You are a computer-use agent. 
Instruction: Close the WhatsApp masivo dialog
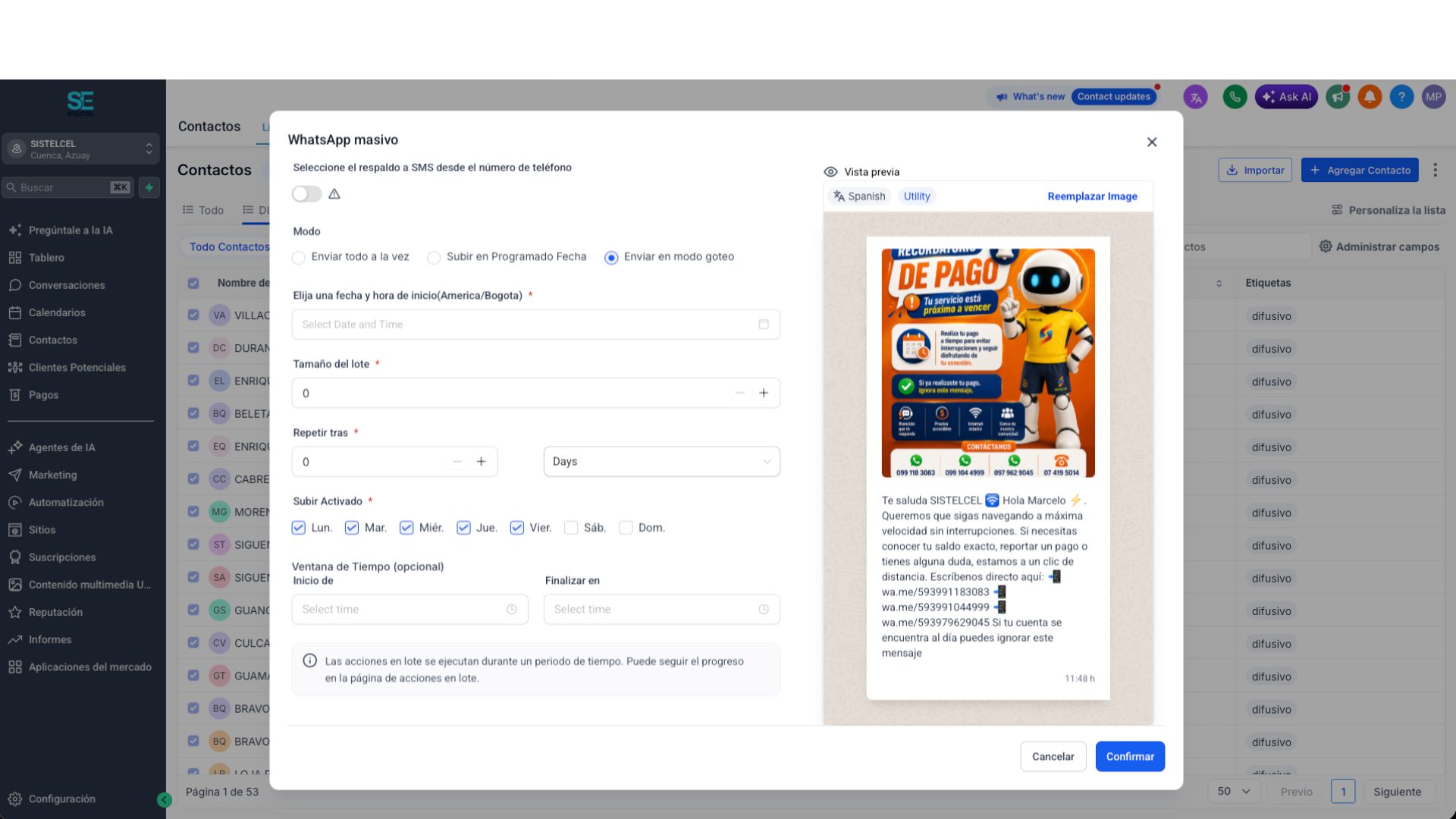point(1152,142)
